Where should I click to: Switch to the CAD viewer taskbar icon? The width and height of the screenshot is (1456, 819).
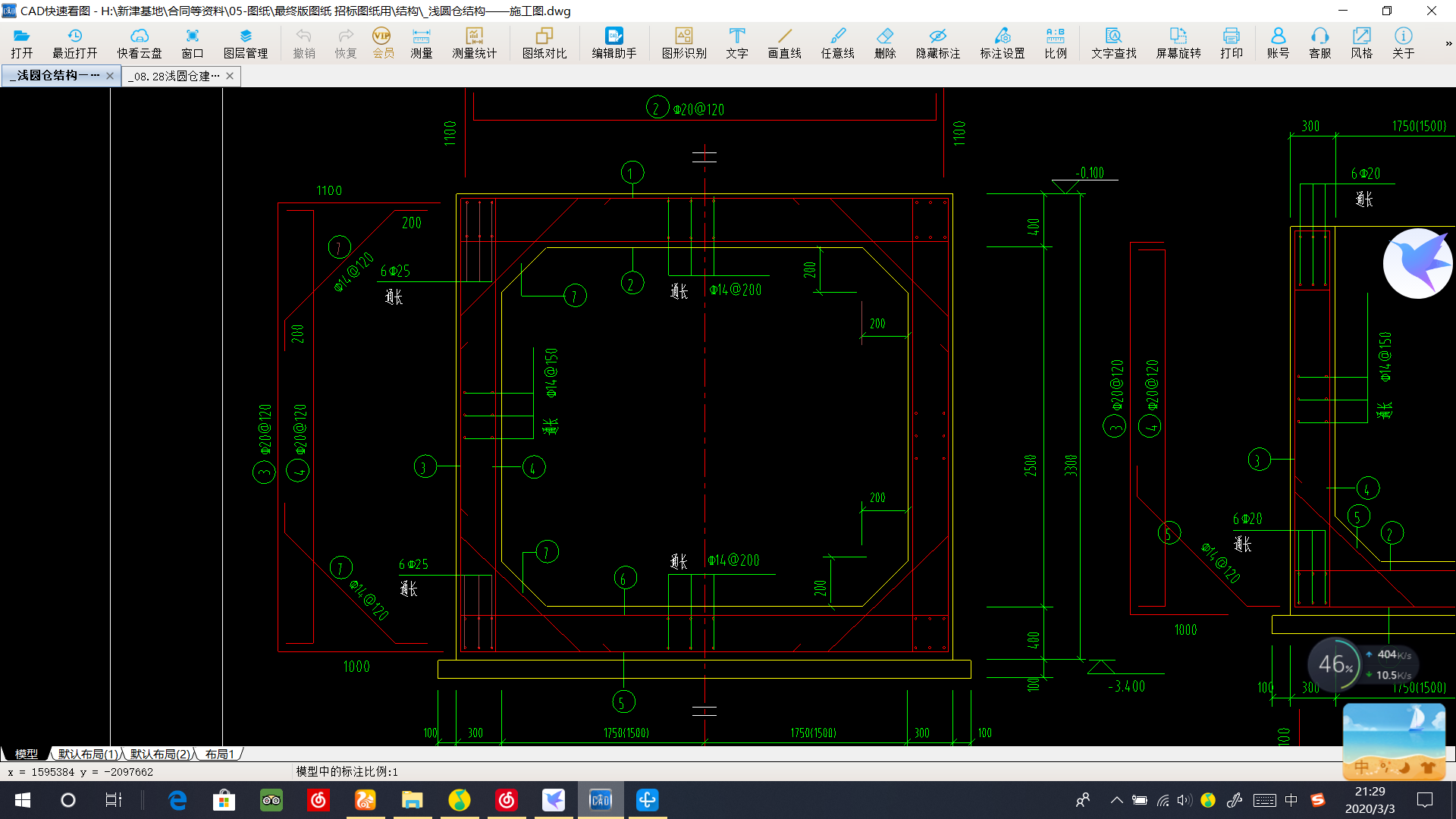600,800
